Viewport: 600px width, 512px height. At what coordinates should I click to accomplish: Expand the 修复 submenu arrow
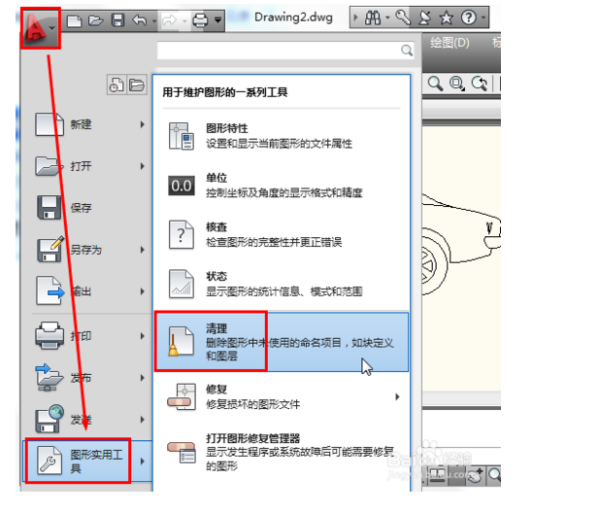click(397, 397)
